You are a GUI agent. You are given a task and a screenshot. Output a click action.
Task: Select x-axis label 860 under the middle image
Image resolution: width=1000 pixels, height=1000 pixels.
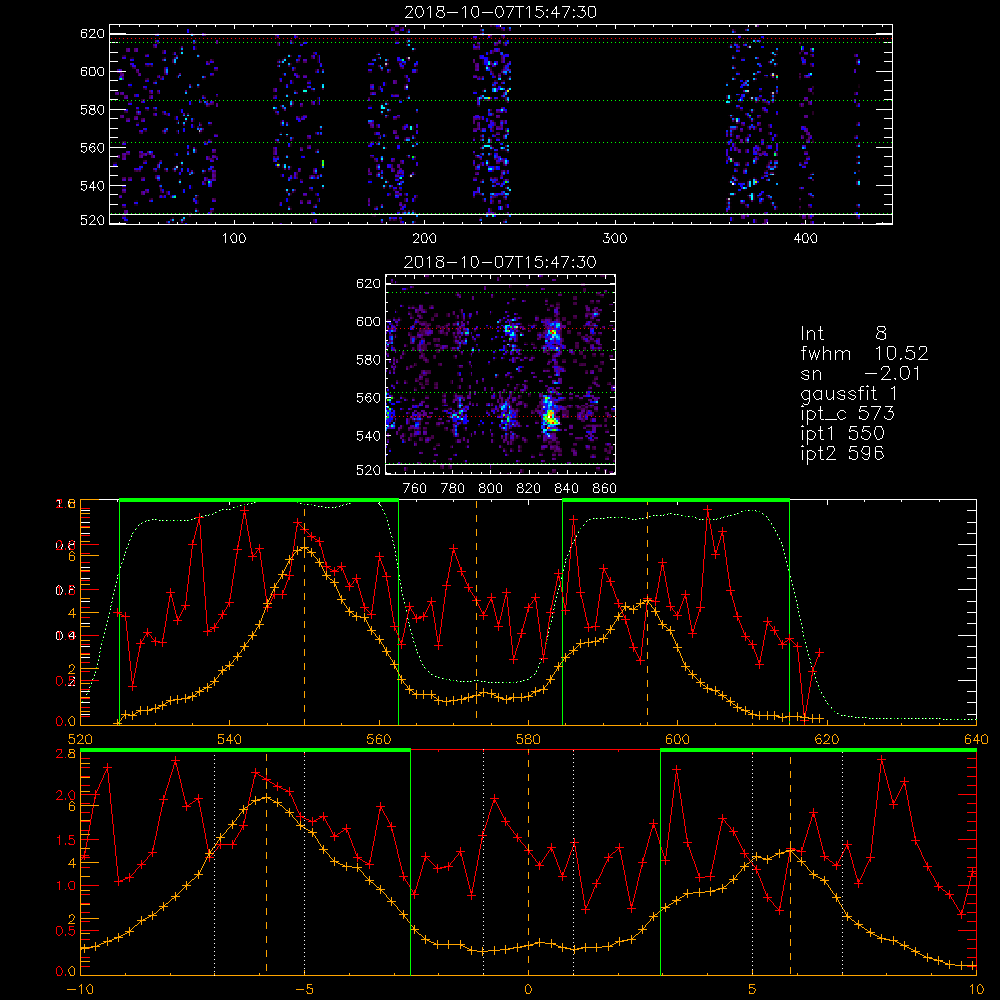click(x=605, y=489)
